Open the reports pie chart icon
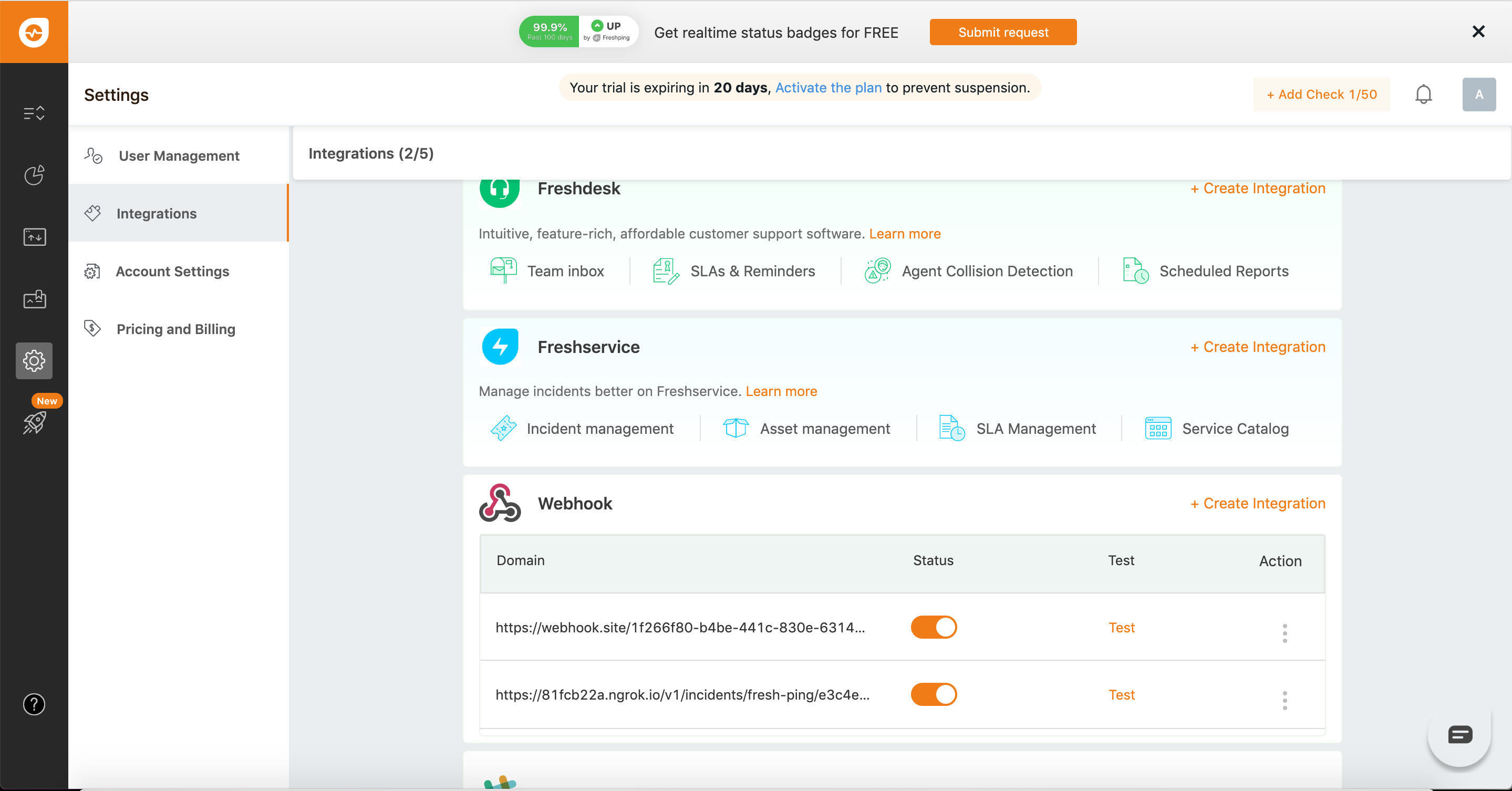This screenshot has height=791, width=1512. point(34,175)
